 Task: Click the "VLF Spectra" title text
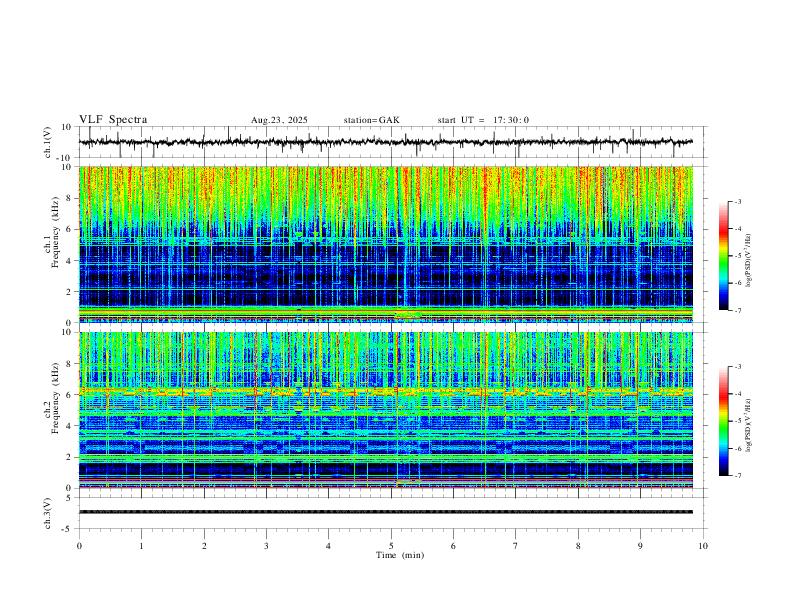(x=113, y=120)
